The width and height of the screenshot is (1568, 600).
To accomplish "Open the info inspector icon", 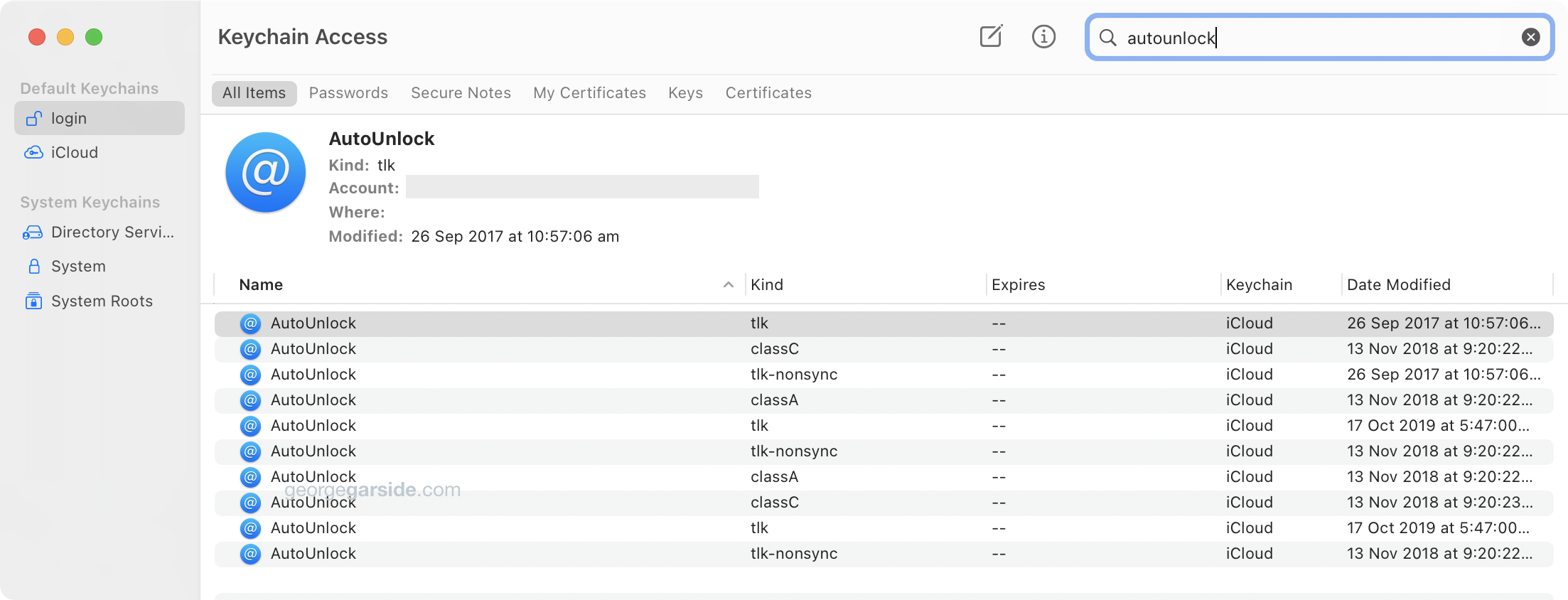I will tap(1043, 36).
